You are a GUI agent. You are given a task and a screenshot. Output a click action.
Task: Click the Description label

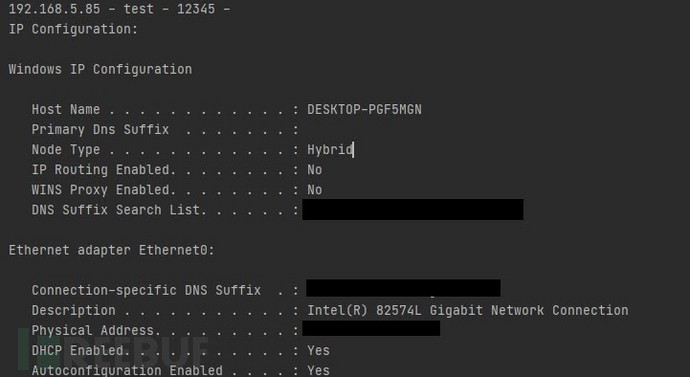pyautogui.click(x=73, y=311)
